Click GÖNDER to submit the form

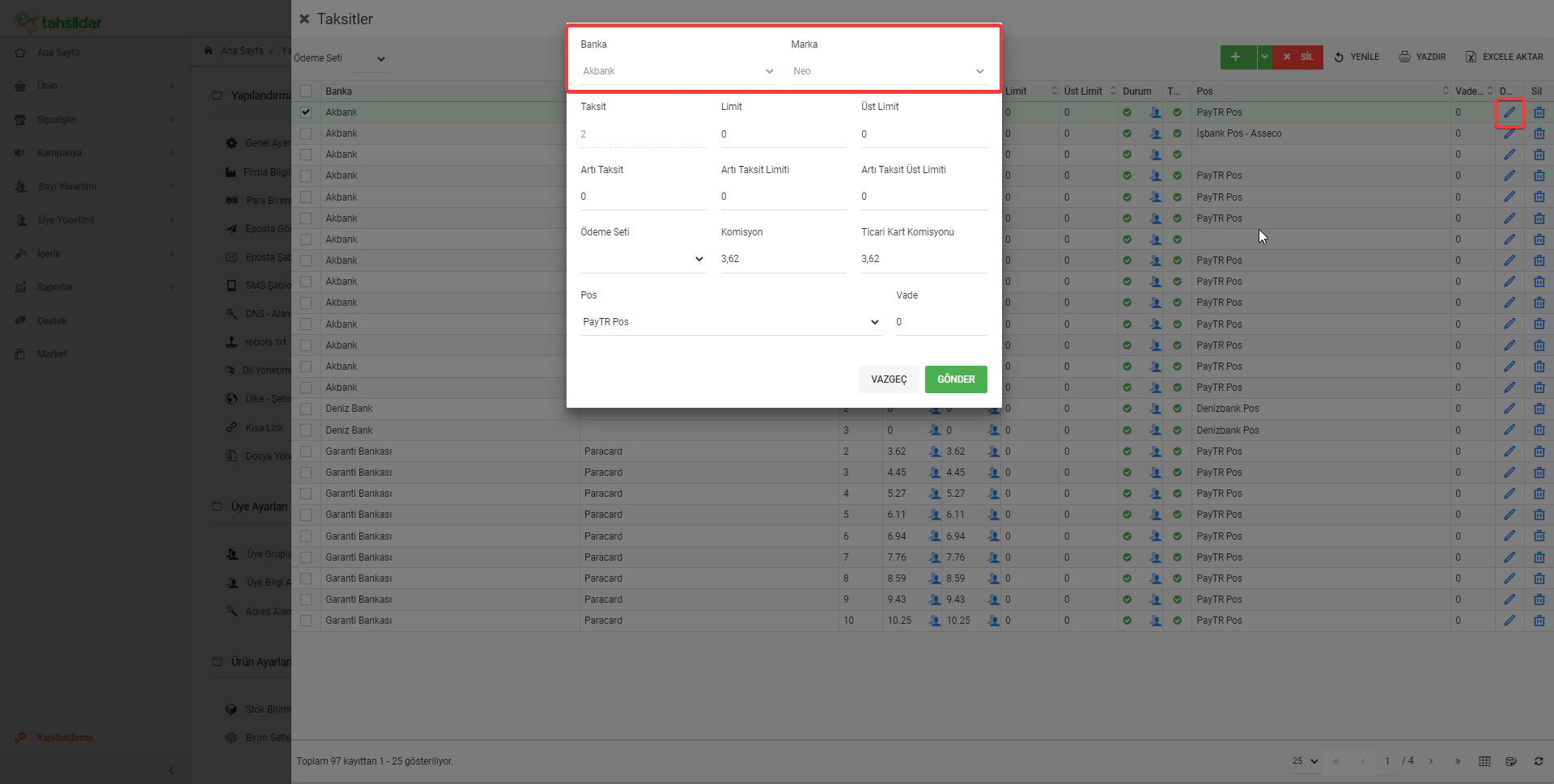pyautogui.click(x=956, y=379)
